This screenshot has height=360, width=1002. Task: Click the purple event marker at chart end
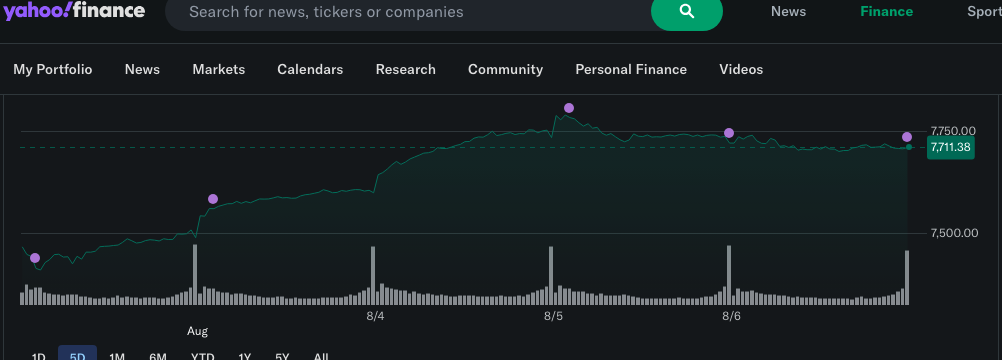[x=907, y=137]
